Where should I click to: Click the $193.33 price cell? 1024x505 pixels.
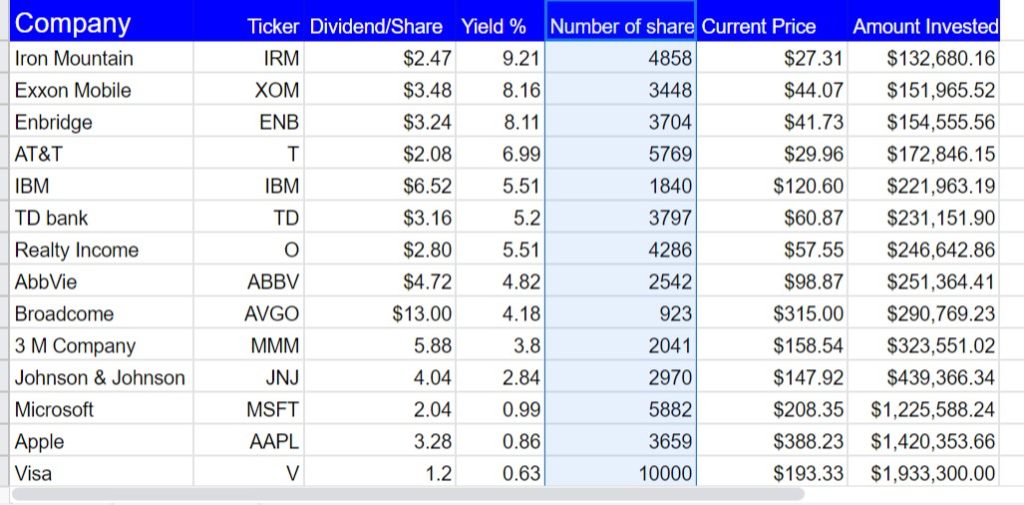tap(772, 472)
